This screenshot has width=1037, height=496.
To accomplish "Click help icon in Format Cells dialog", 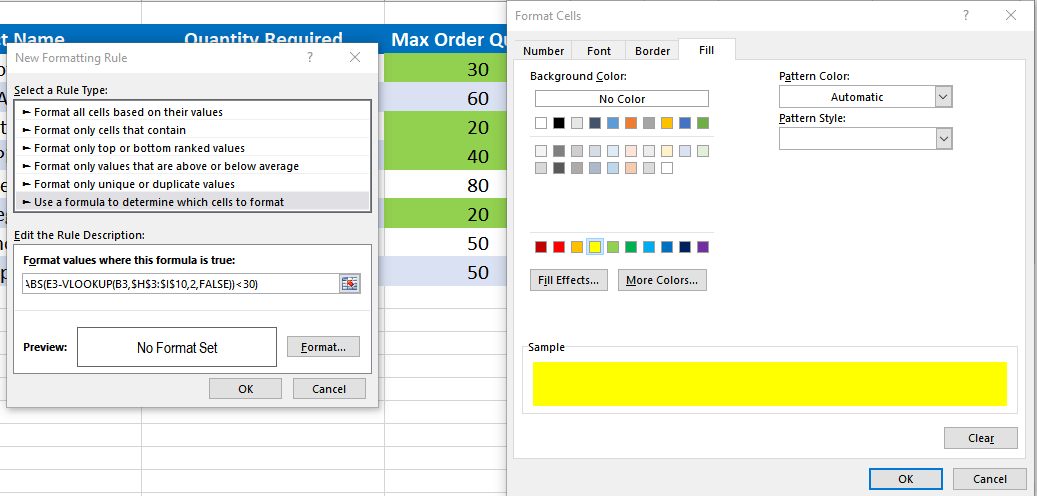I will pos(966,16).
